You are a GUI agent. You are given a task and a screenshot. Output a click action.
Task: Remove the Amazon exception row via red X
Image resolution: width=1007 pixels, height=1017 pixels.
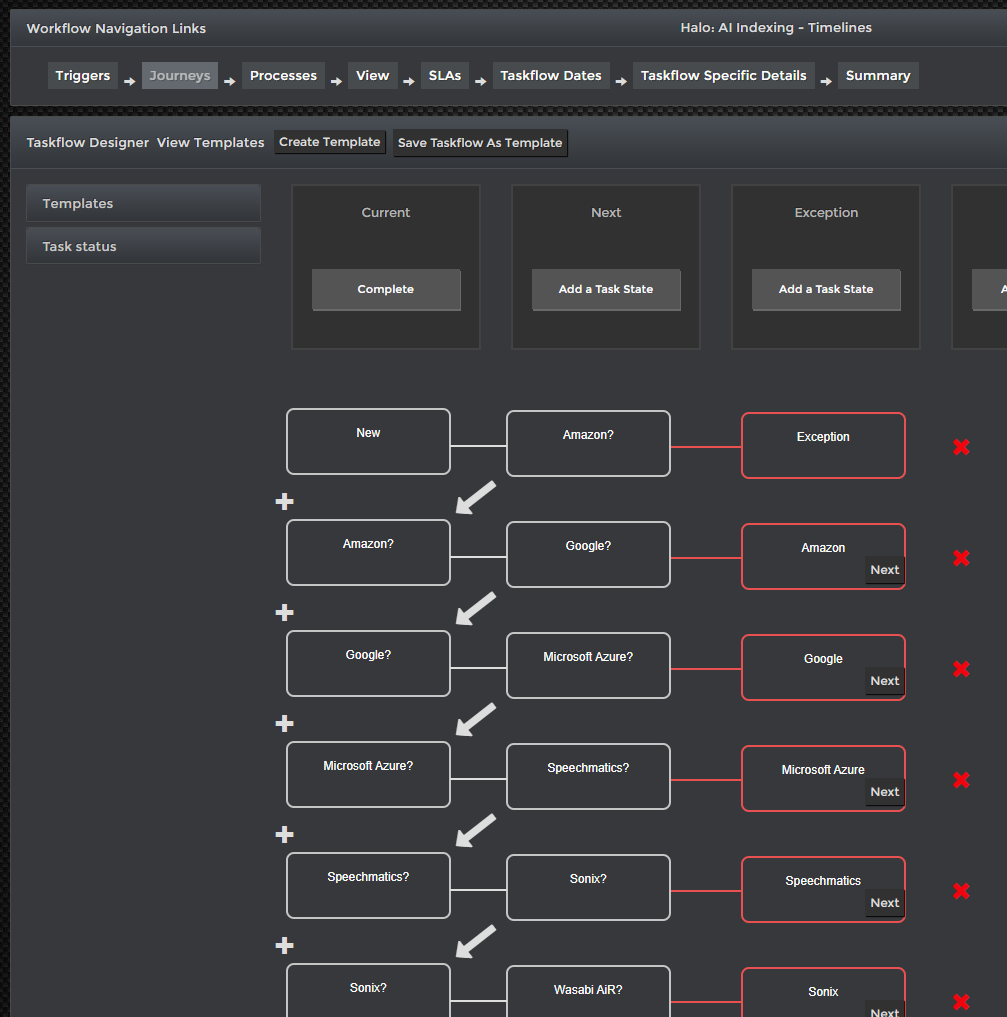coord(961,558)
